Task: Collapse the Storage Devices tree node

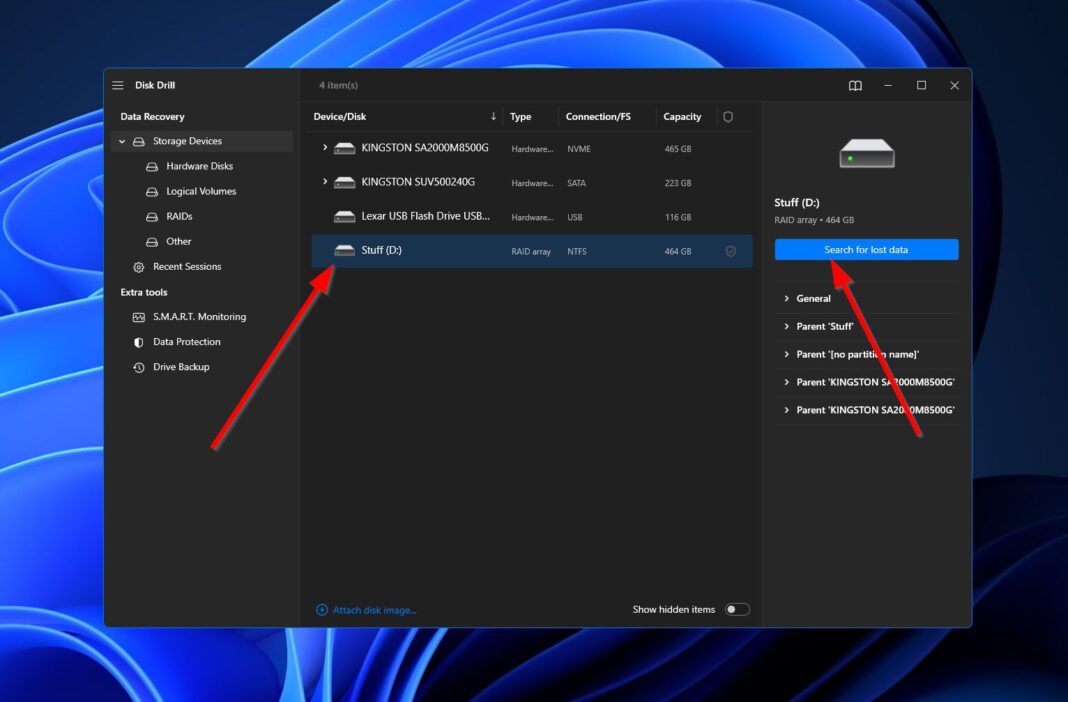Action: pyautogui.click(x=123, y=142)
